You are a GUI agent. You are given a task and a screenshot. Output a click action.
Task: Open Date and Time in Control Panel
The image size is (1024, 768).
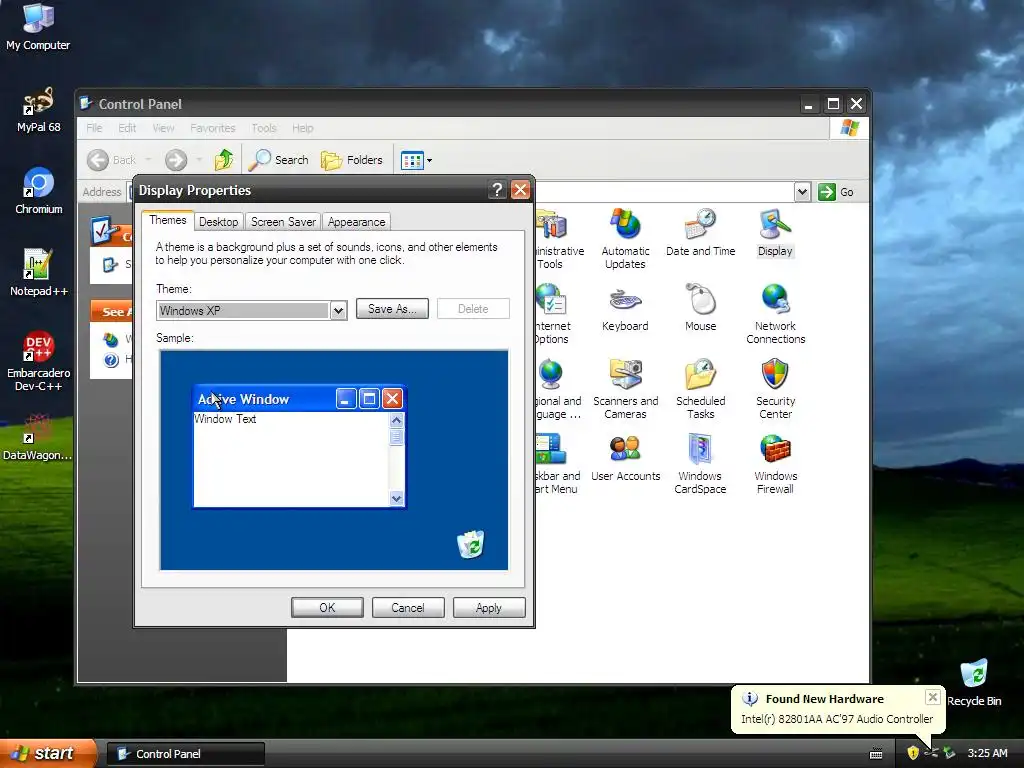point(700,232)
